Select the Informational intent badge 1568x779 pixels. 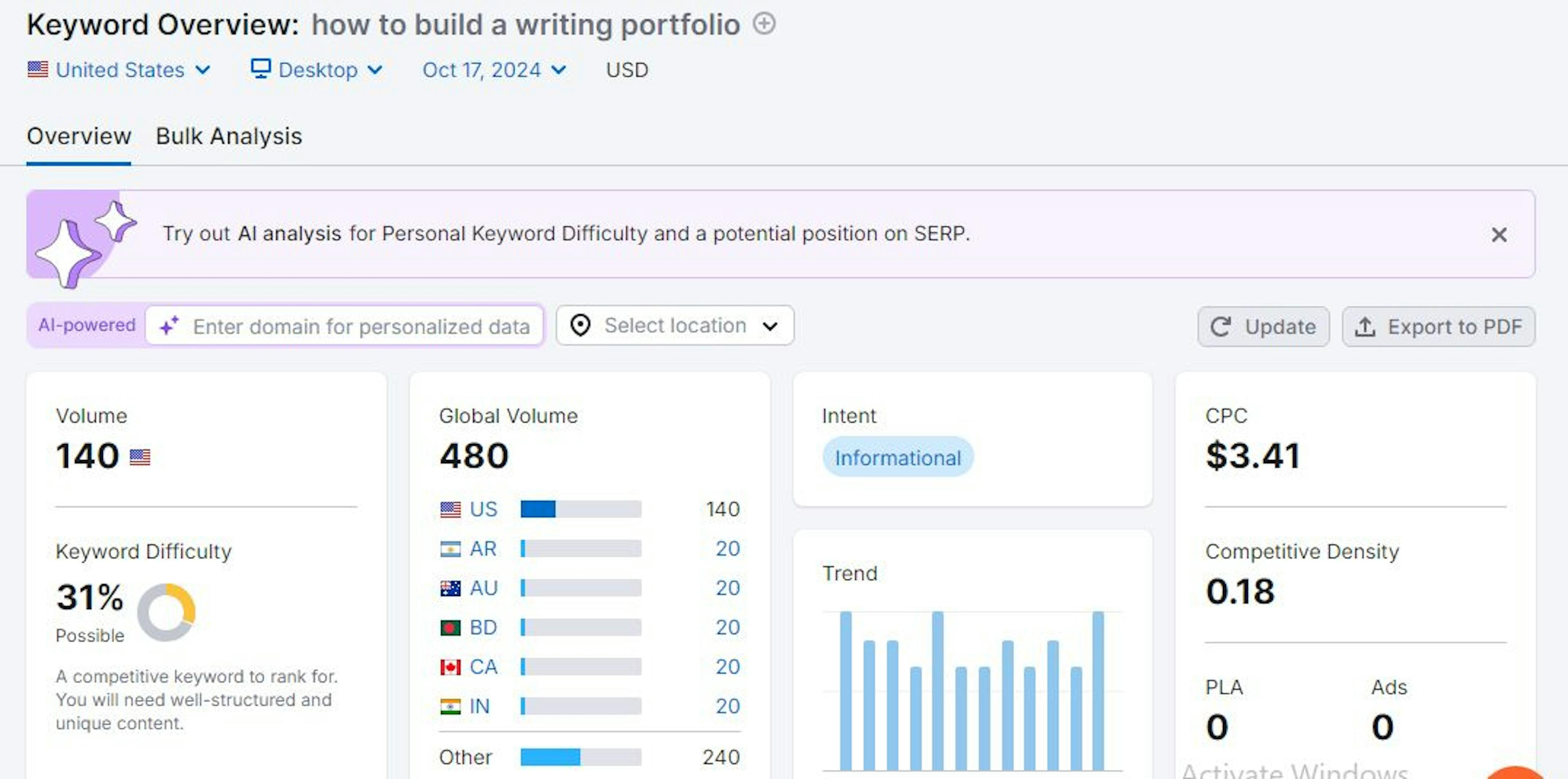pos(895,458)
